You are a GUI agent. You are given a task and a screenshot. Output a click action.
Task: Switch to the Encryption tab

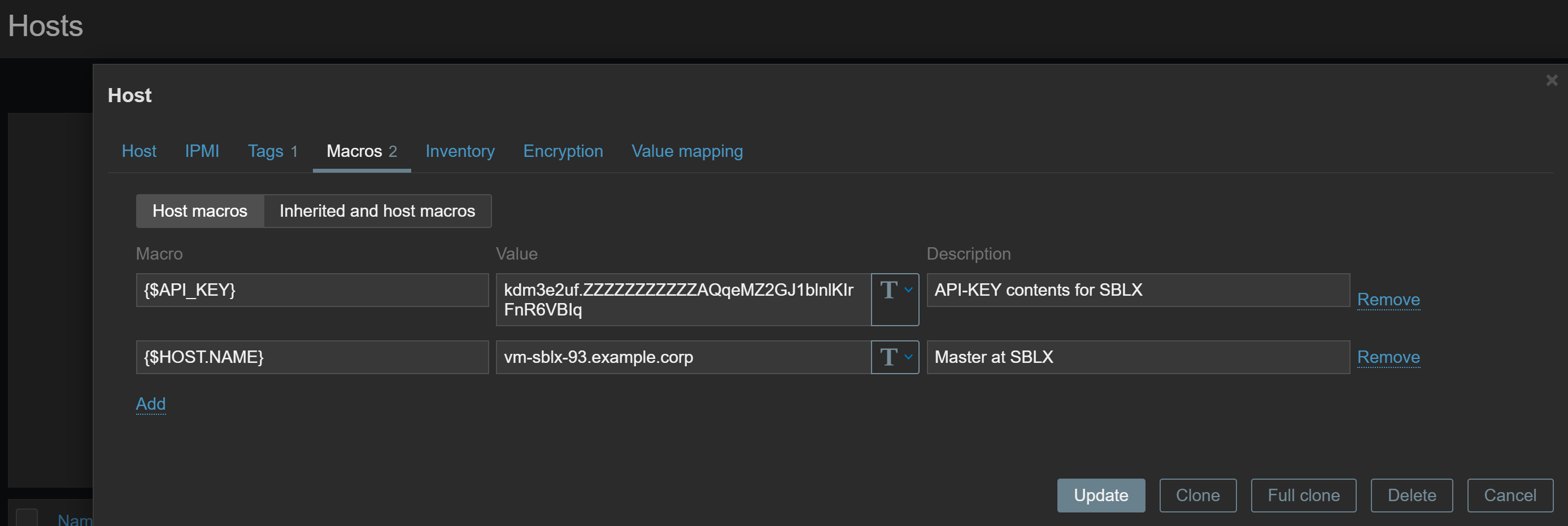(x=563, y=151)
